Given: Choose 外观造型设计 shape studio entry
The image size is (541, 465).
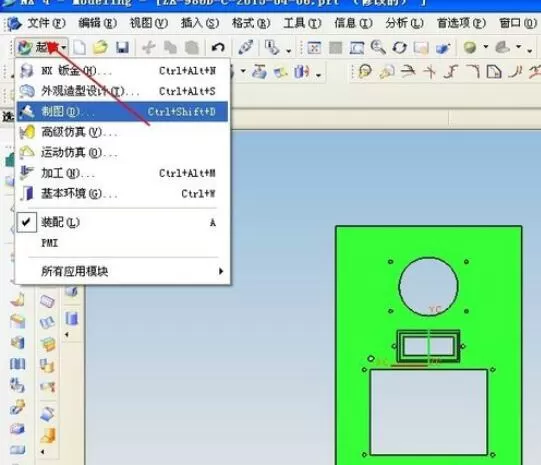Looking at the screenshot, I should pyautogui.click(x=122, y=91).
